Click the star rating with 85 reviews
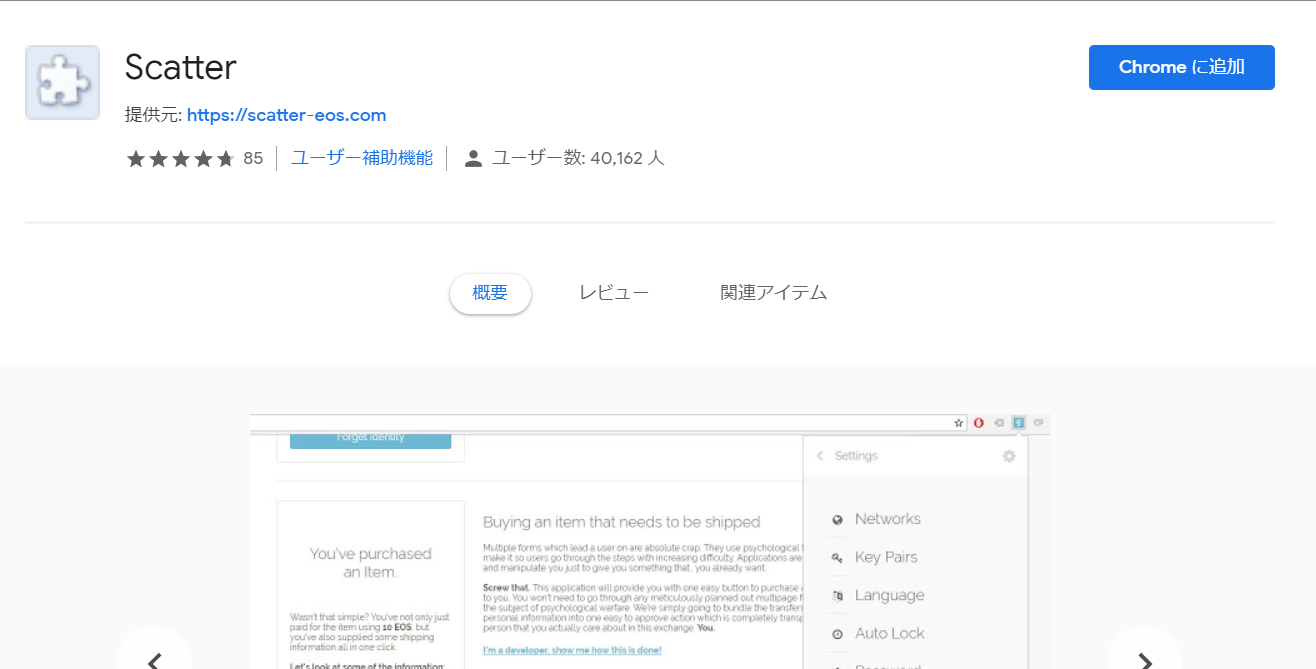Viewport: 1316px width, 669px height. point(194,158)
